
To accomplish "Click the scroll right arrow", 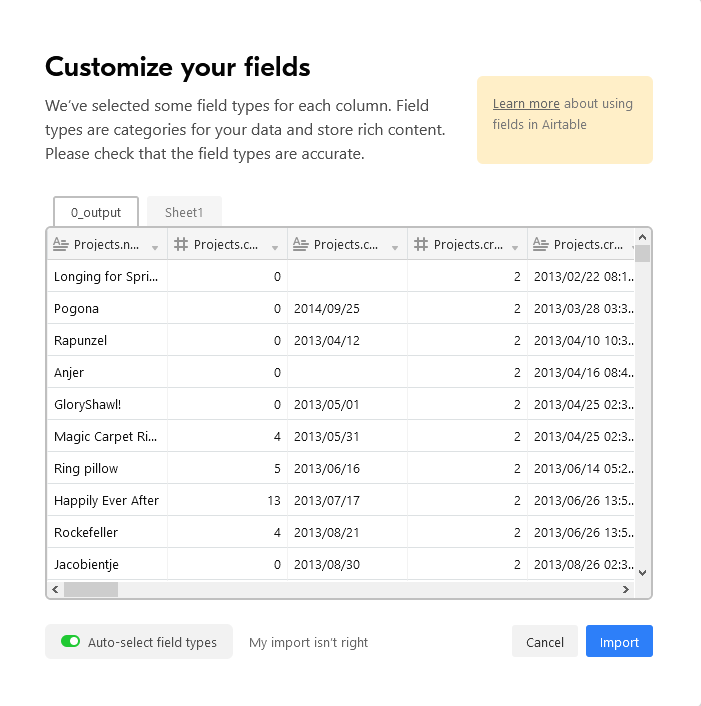I will pyautogui.click(x=625, y=589).
